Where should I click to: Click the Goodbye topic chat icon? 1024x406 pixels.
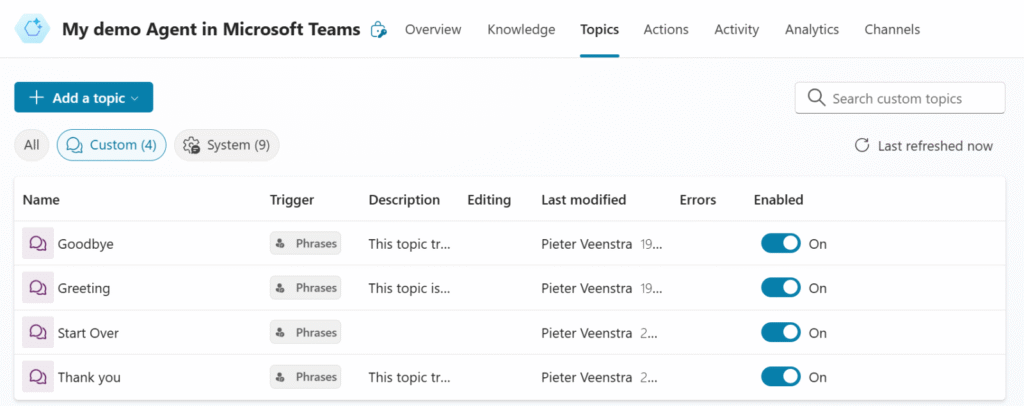point(38,243)
